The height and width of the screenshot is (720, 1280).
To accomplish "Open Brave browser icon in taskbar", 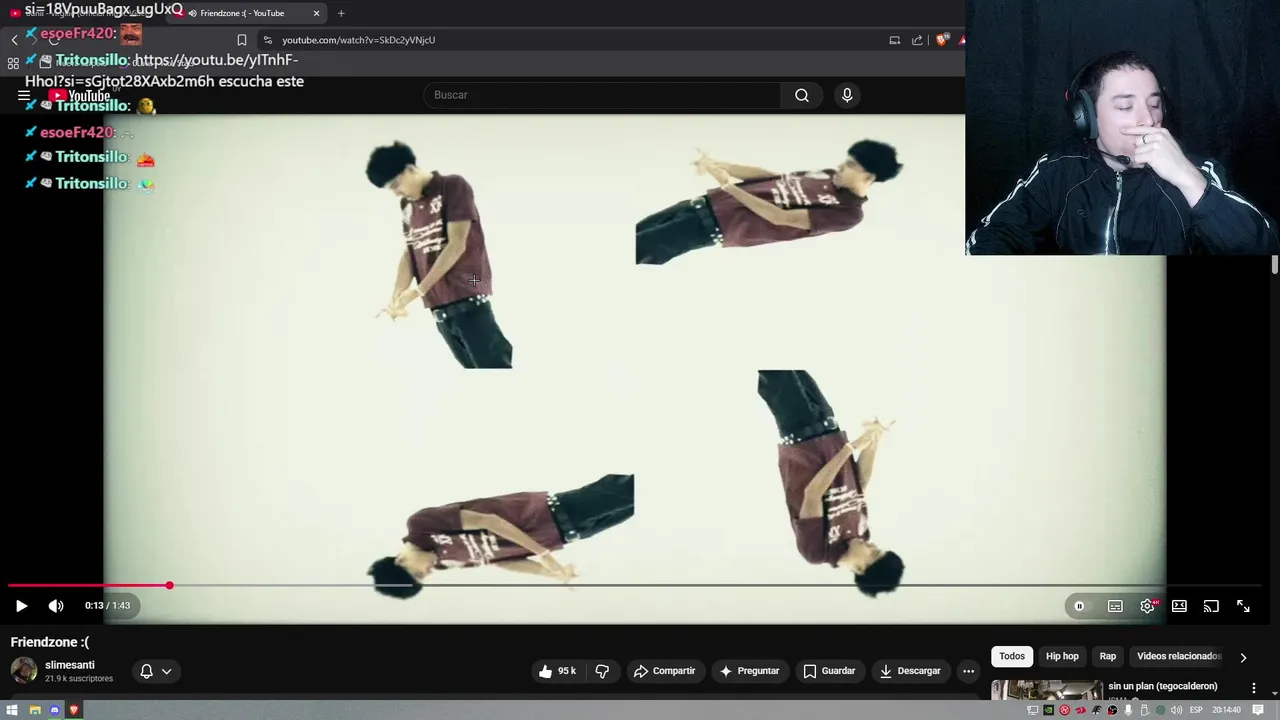I will point(74,710).
